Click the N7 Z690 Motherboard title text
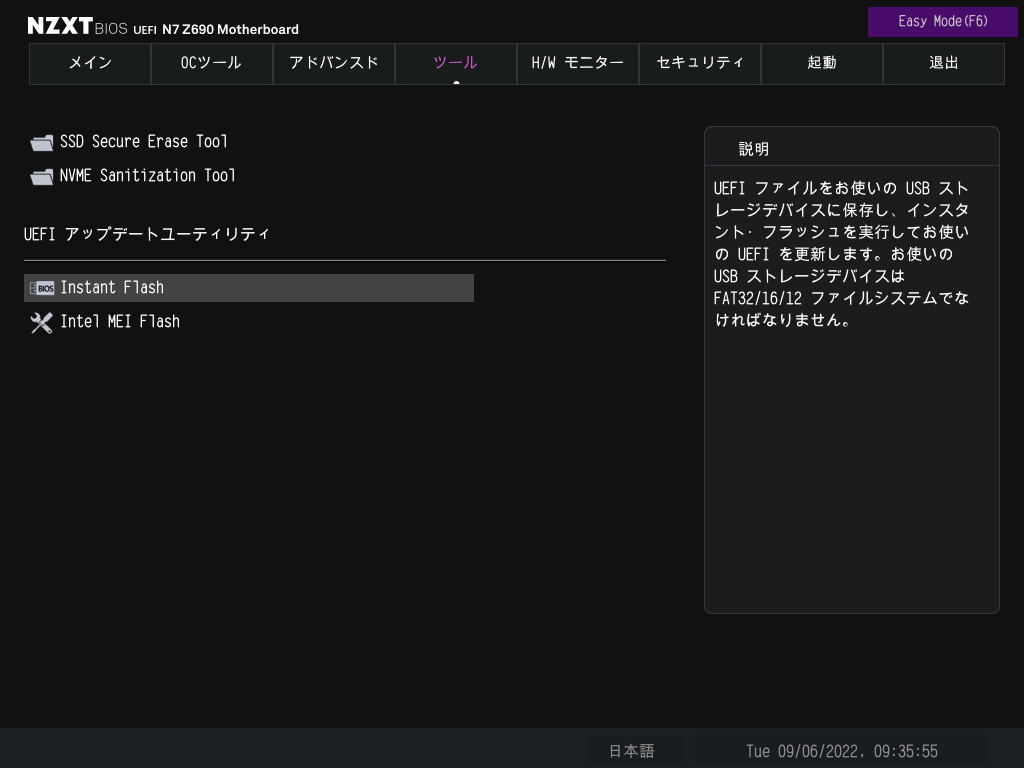1024x768 pixels. (x=231, y=29)
